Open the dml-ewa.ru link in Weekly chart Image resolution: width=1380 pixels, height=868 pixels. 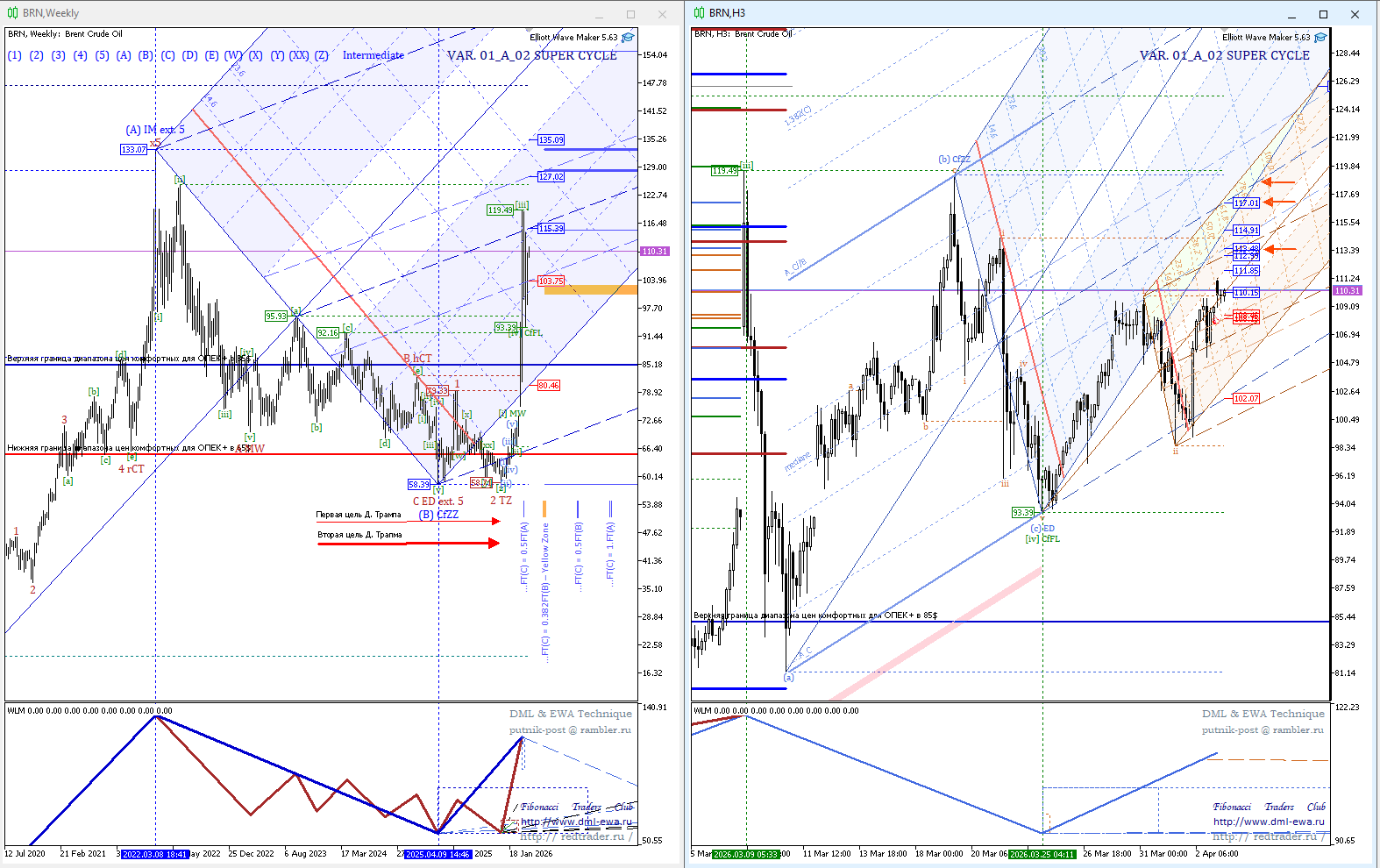[x=576, y=822]
